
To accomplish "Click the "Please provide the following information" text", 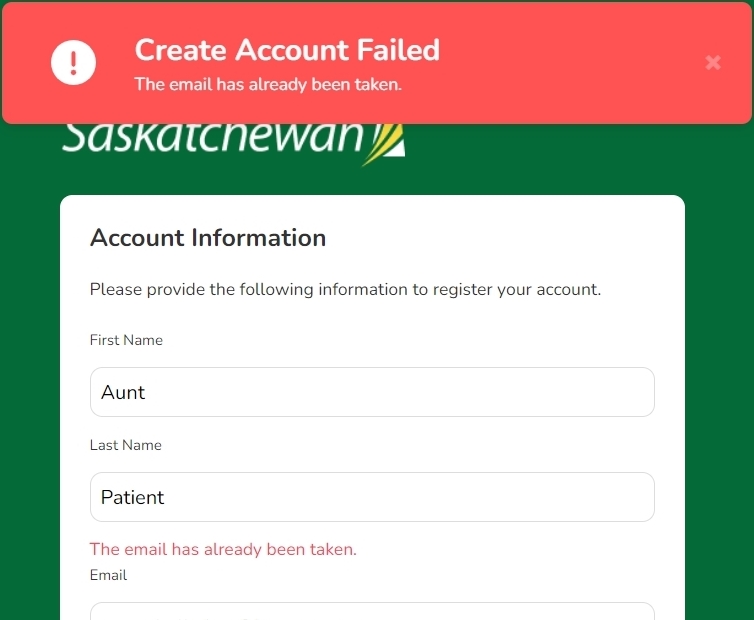I will [x=345, y=290].
